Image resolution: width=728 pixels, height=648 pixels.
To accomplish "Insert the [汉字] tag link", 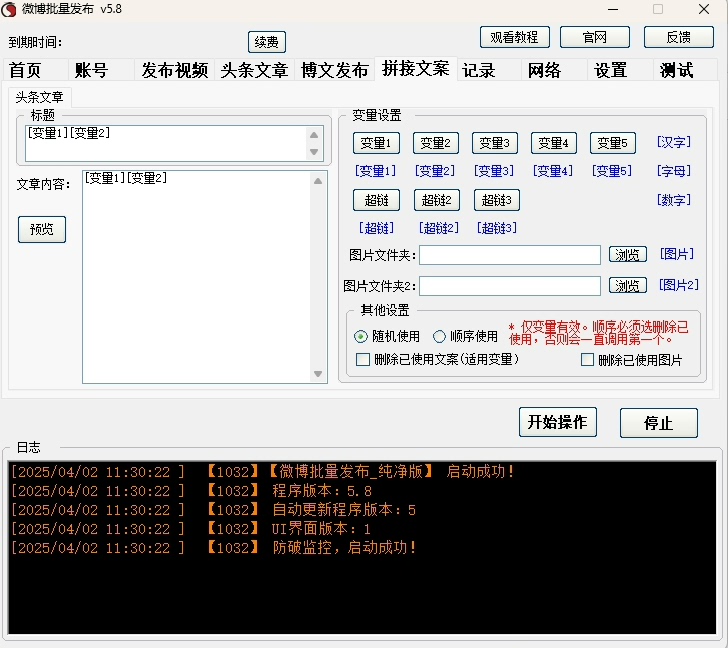I will (674, 142).
